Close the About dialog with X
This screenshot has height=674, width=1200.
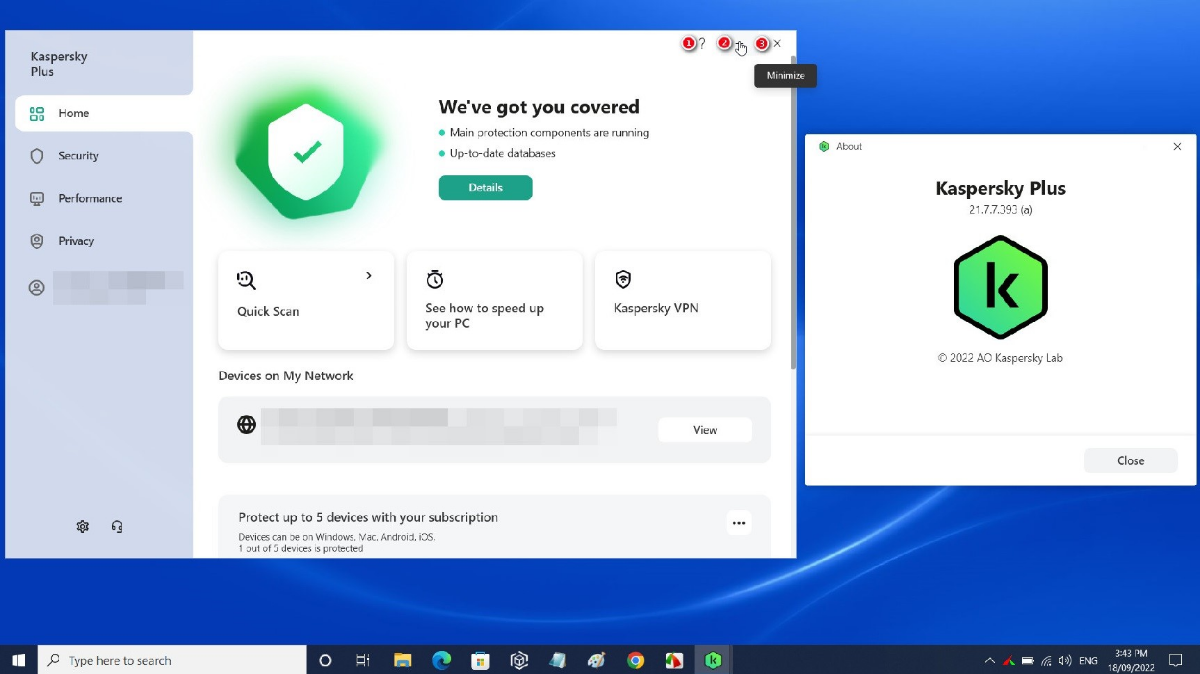coord(1177,147)
